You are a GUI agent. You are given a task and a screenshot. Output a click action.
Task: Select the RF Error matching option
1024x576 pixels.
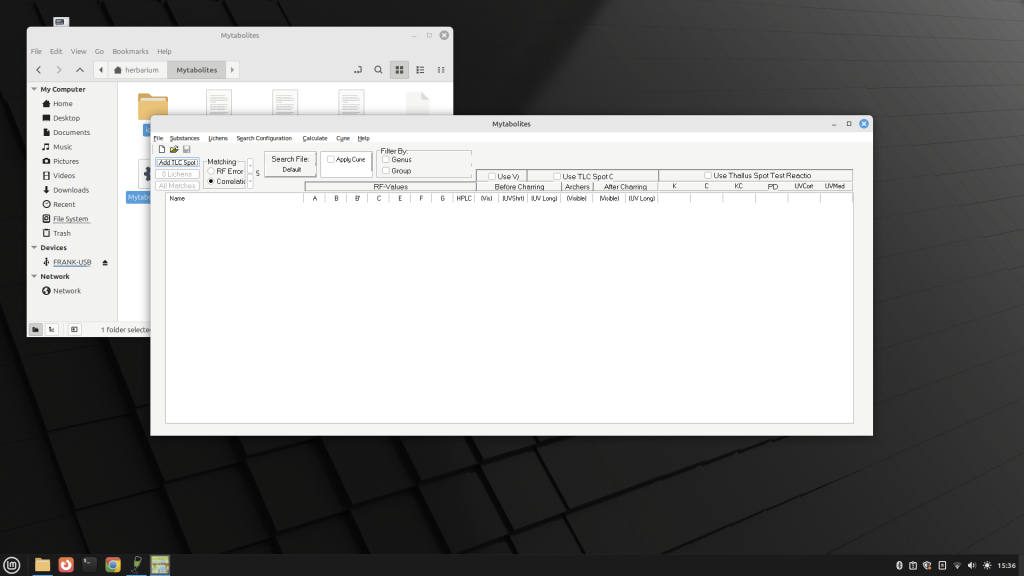coord(210,171)
